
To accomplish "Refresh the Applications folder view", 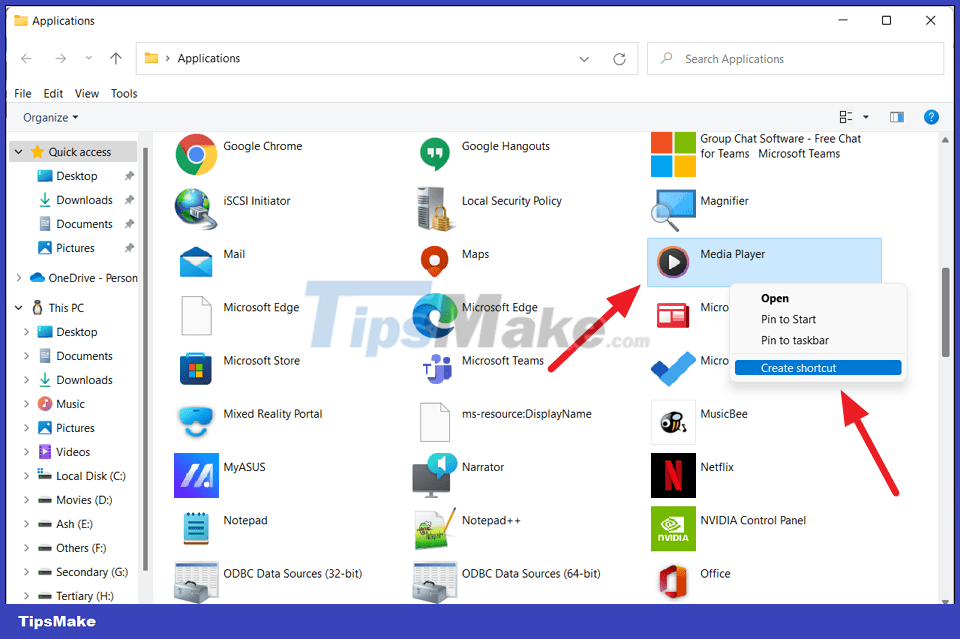I will coord(619,58).
